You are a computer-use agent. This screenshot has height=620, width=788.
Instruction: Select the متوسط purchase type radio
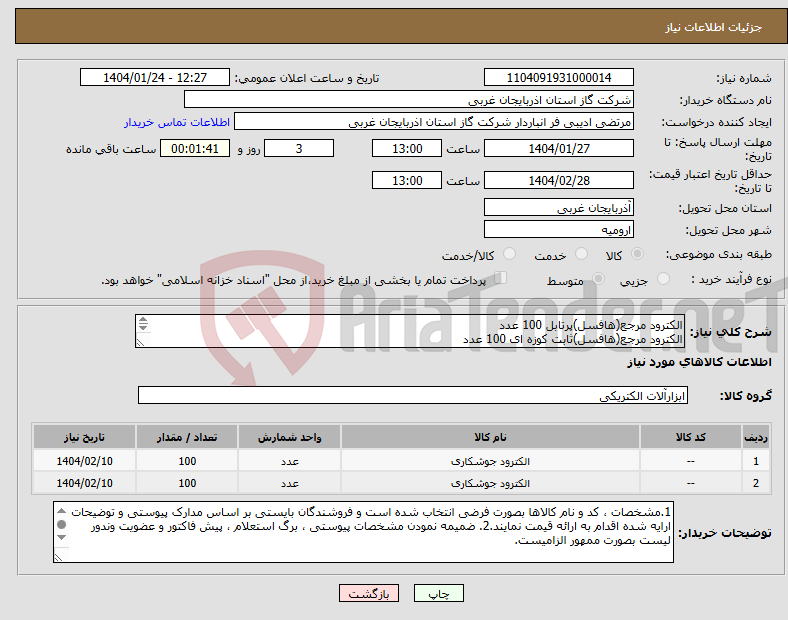click(x=598, y=279)
